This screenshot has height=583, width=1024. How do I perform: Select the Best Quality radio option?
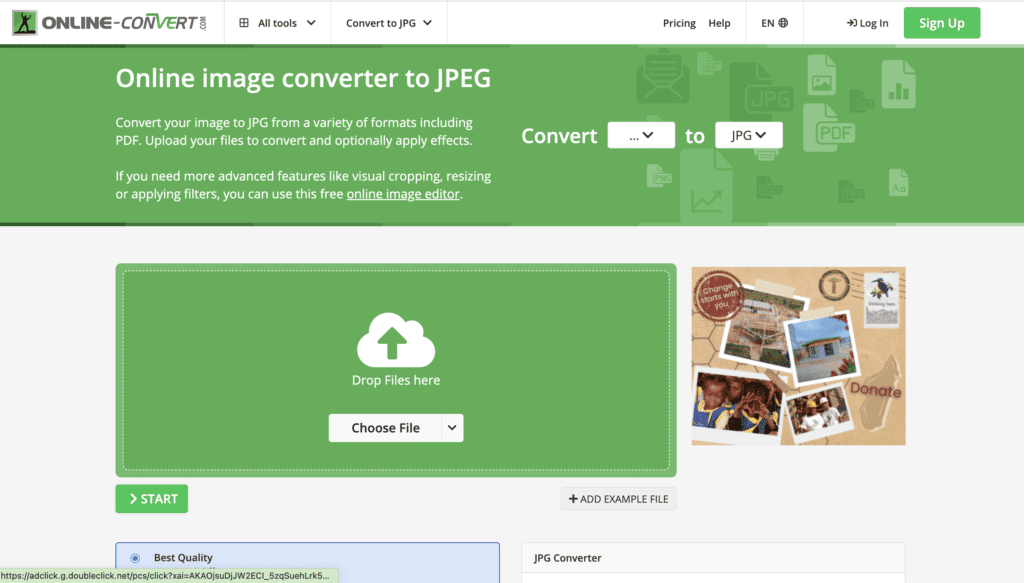135,558
